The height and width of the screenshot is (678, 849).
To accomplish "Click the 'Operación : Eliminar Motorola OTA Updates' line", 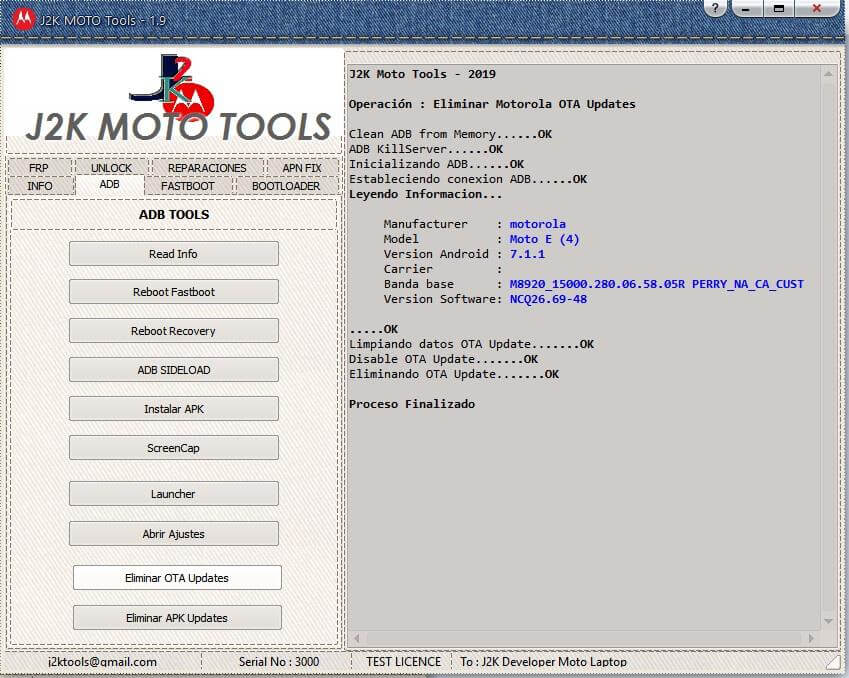I will (492, 104).
